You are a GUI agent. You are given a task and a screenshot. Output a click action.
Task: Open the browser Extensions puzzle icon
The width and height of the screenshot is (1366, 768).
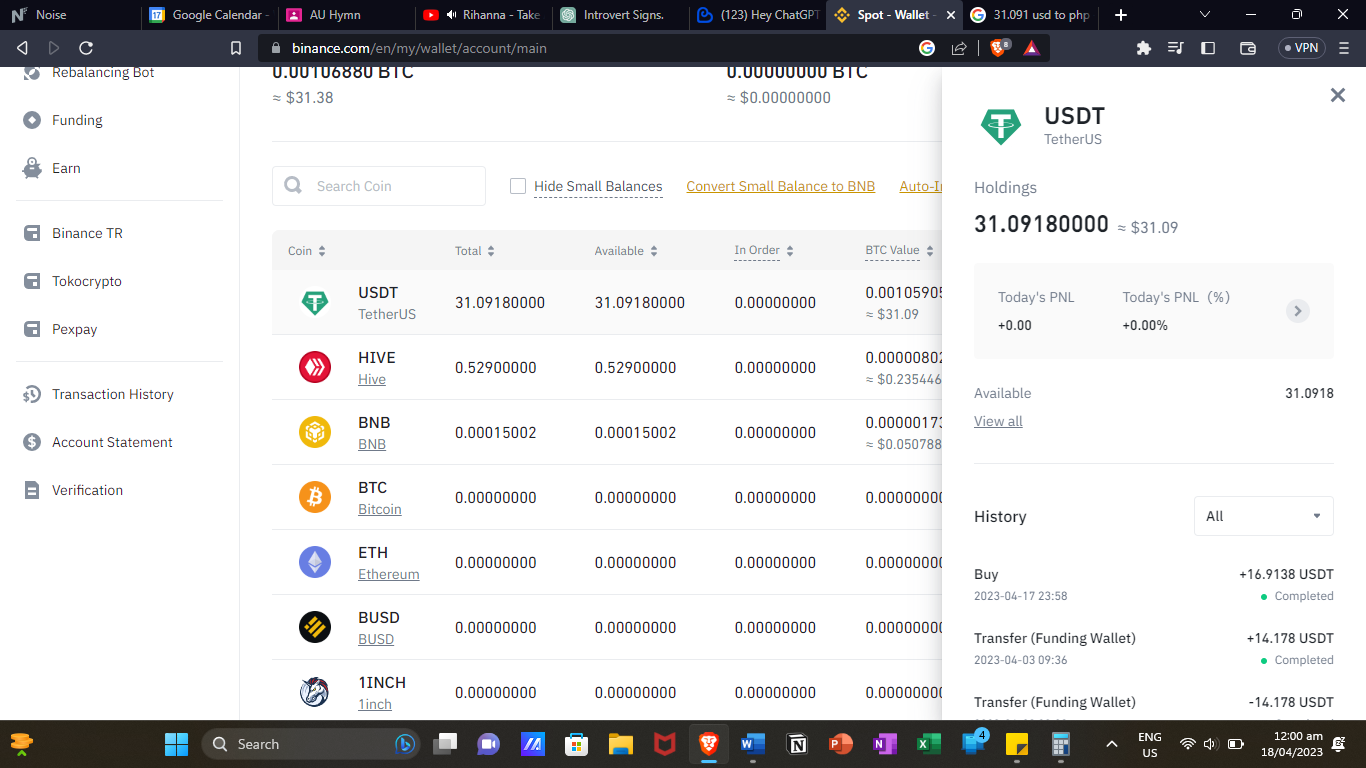pyautogui.click(x=1144, y=48)
